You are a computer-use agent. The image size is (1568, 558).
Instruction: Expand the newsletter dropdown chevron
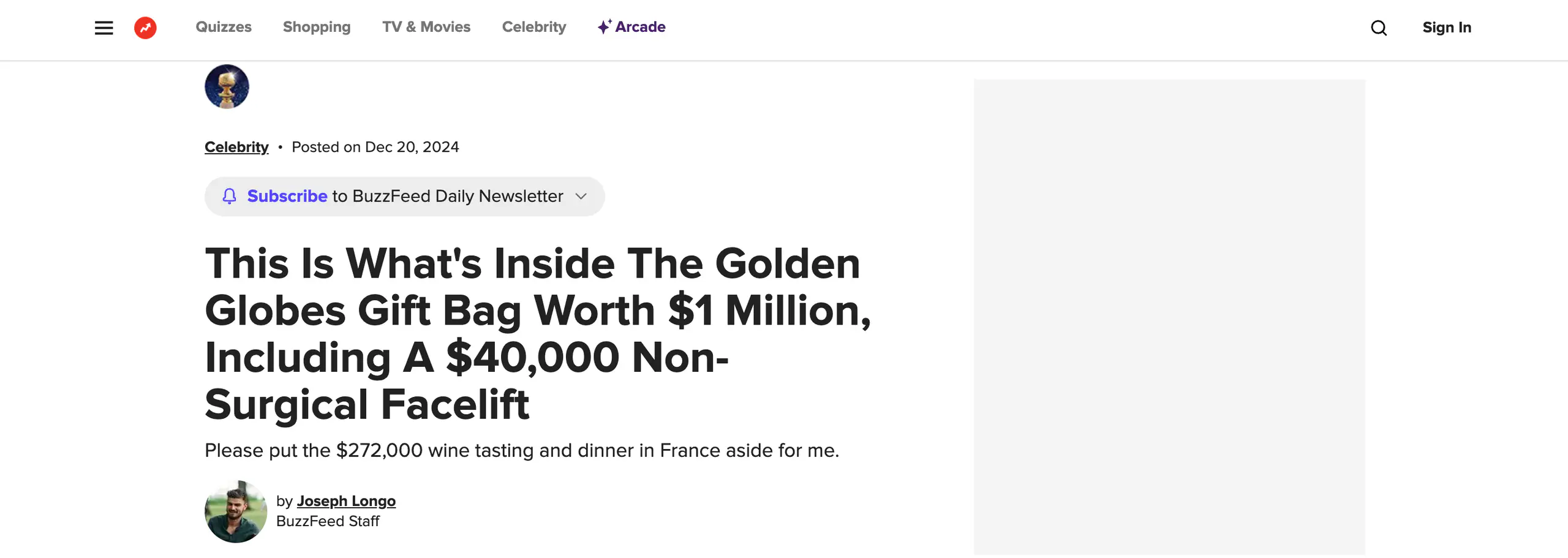point(581,196)
